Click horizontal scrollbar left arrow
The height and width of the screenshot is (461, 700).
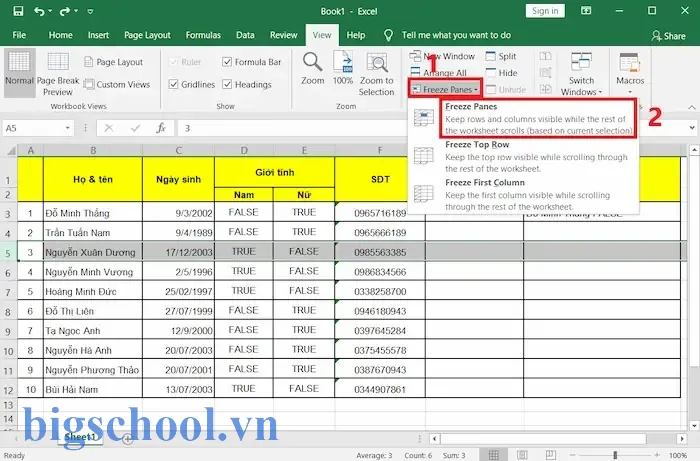coord(435,439)
